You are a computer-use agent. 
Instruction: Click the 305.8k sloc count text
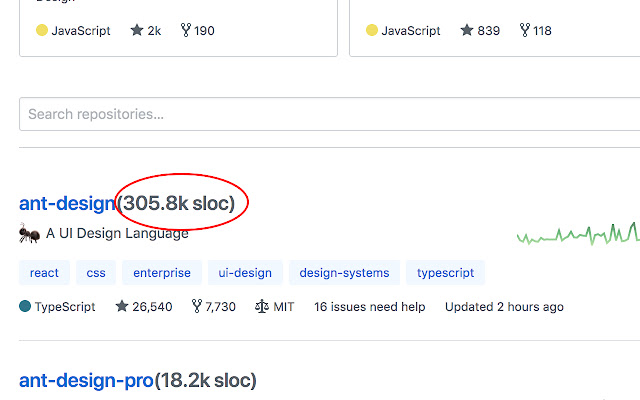(x=176, y=203)
